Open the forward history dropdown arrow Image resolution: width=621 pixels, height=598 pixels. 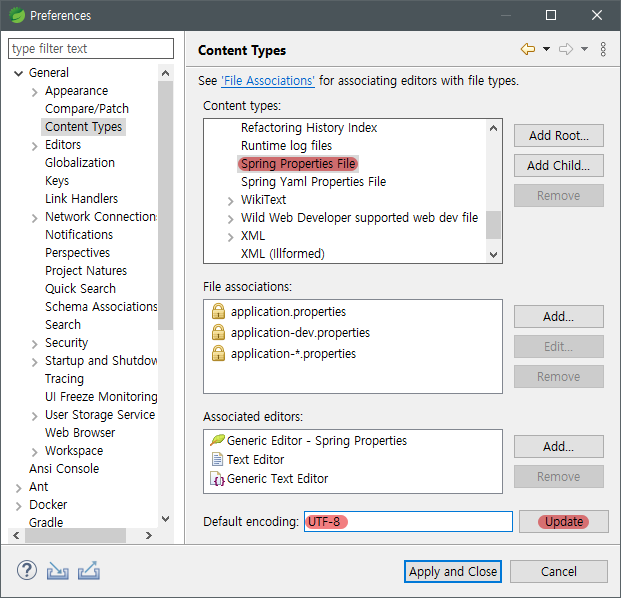tap(585, 50)
